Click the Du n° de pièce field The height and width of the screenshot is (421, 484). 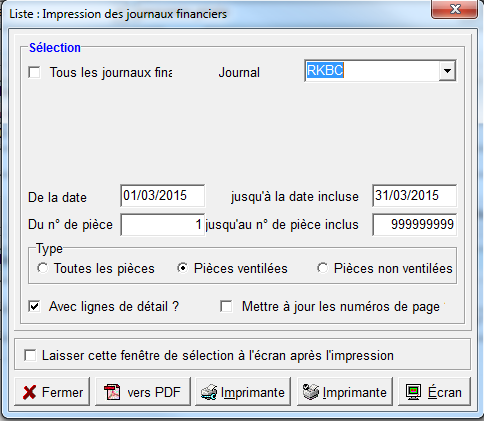click(x=163, y=225)
